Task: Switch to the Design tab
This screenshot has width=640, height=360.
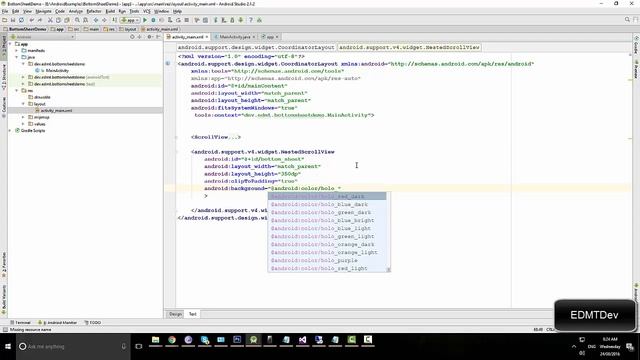Action: click(176, 314)
